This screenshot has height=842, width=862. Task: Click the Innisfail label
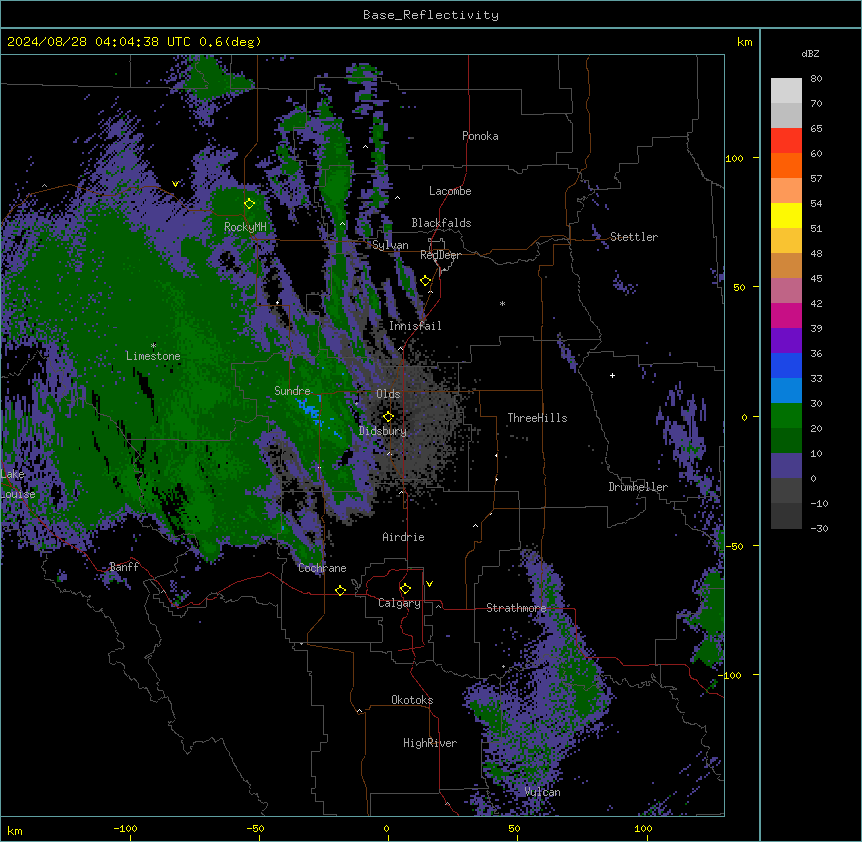point(415,326)
